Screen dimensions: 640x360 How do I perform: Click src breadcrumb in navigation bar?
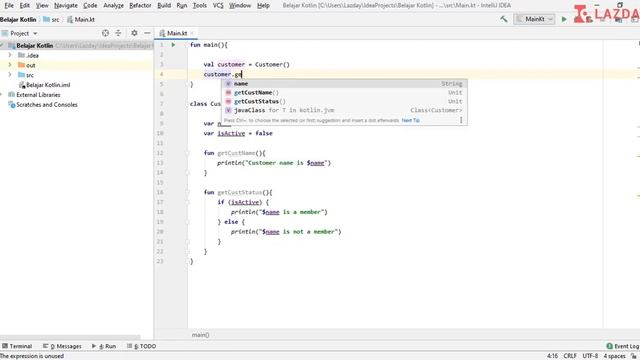pyautogui.click(x=51, y=19)
